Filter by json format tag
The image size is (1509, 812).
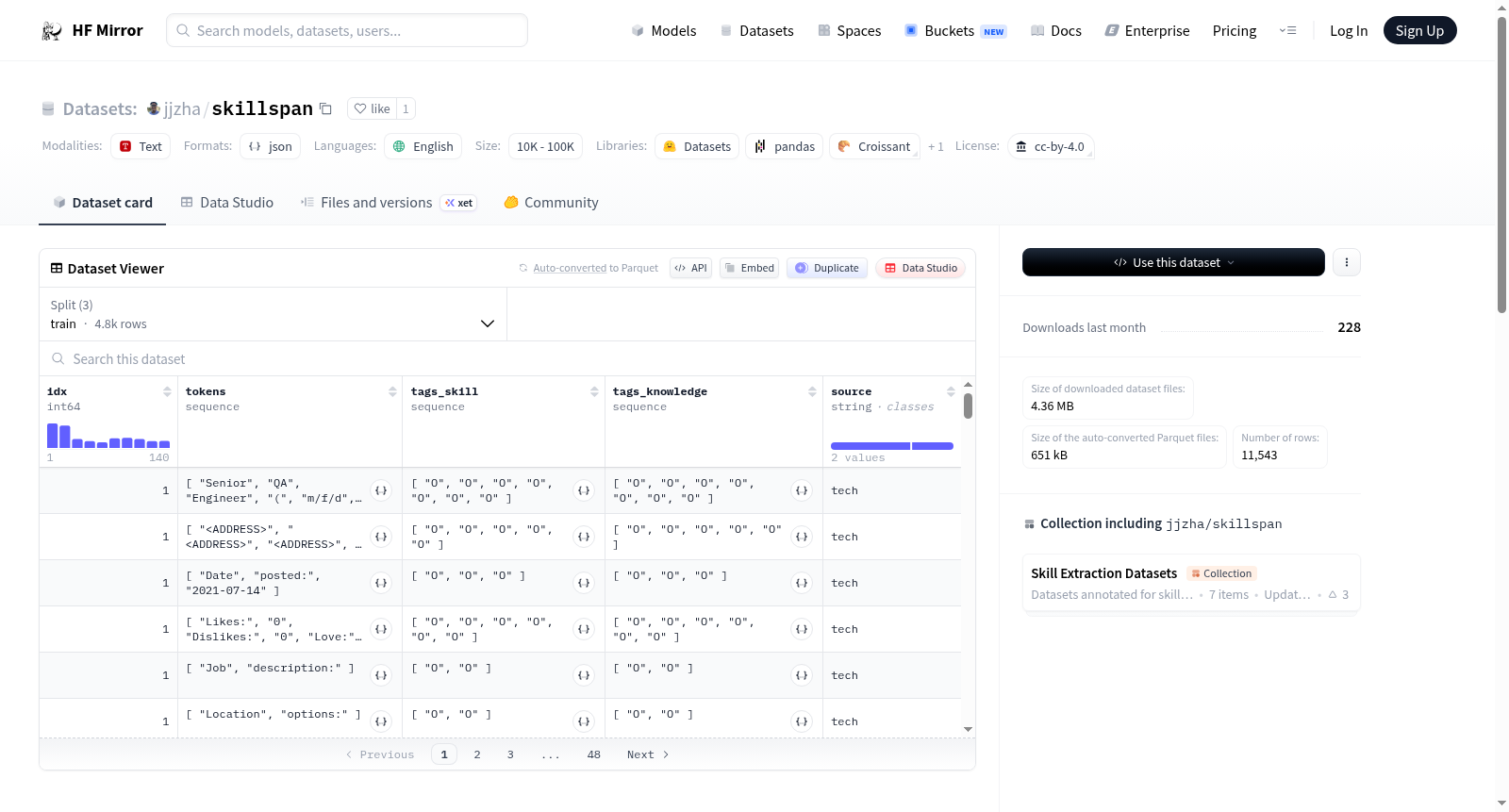pos(270,146)
